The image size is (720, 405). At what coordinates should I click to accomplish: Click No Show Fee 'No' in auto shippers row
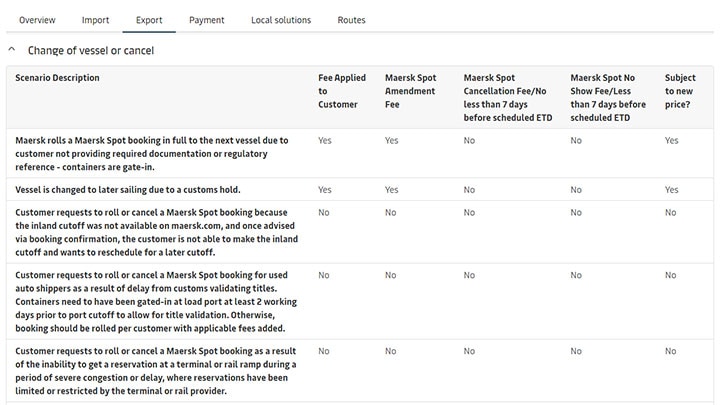(x=576, y=275)
